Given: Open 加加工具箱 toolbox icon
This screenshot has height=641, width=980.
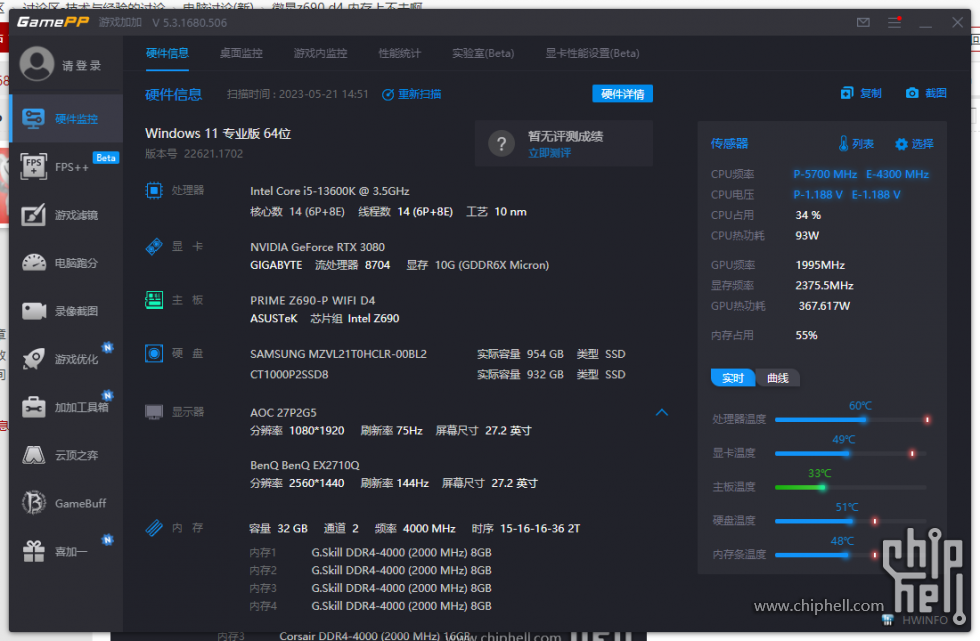Looking at the screenshot, I should point(34,407).
